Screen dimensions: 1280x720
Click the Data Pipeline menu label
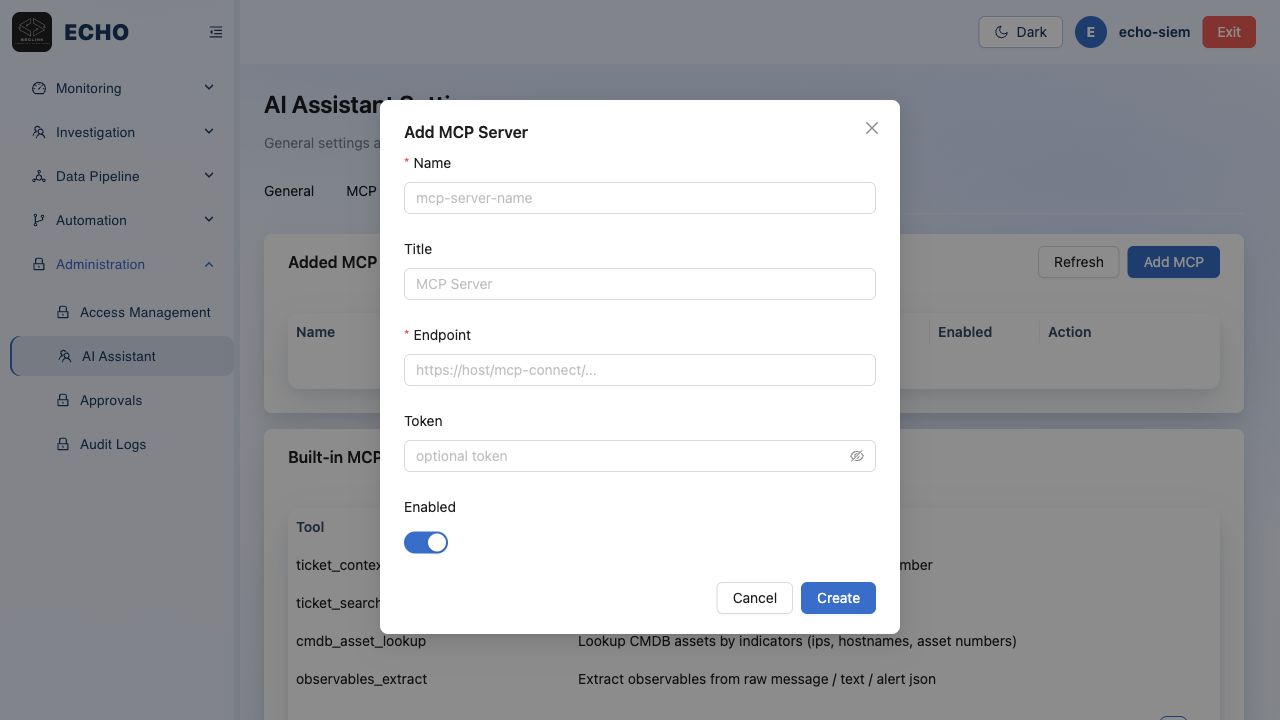98,176
